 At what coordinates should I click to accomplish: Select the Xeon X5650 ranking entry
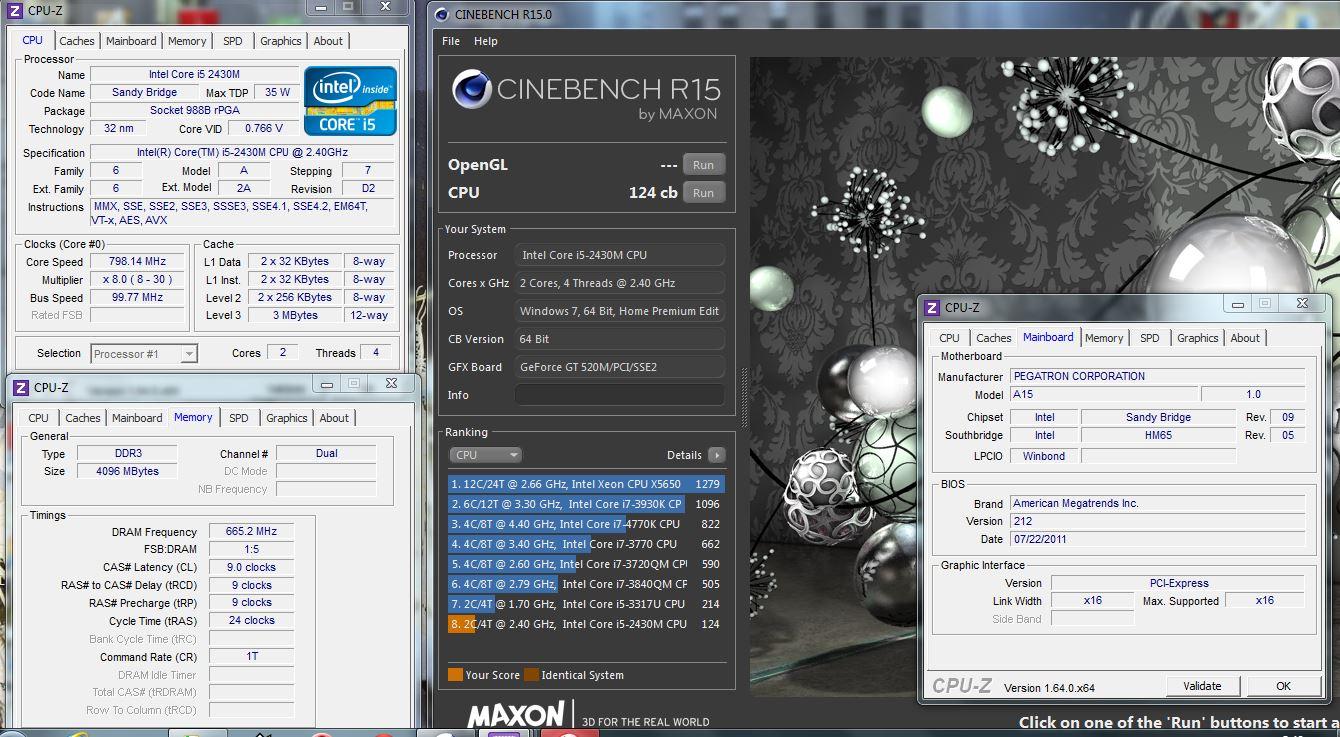pos(586,484)
